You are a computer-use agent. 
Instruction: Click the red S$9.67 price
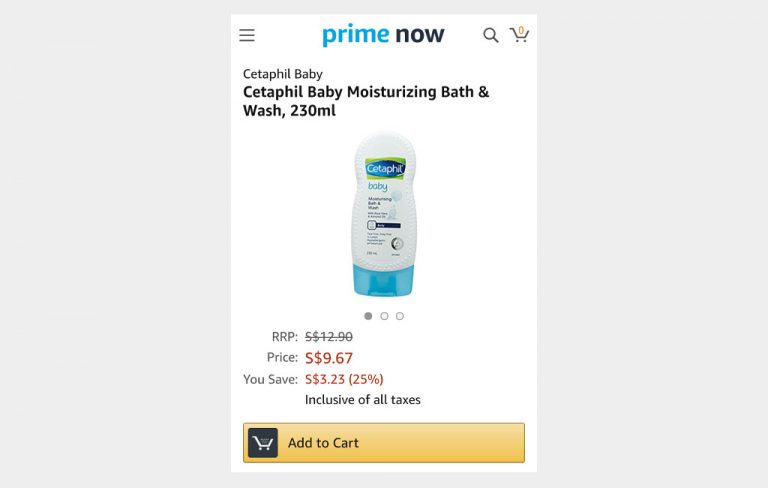(329, 358)
